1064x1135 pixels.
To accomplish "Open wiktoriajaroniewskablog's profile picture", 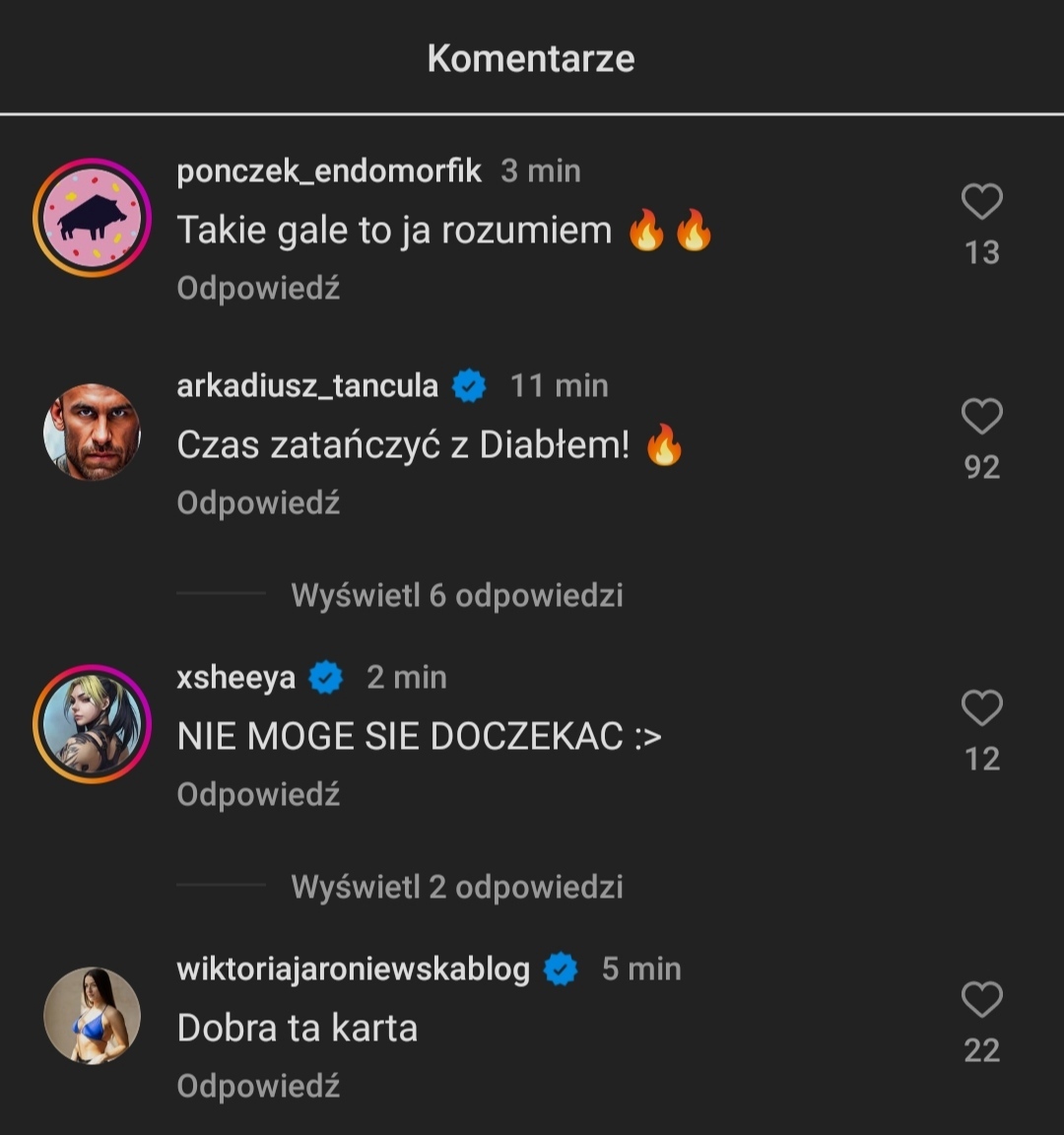I will coord(92,1016).
